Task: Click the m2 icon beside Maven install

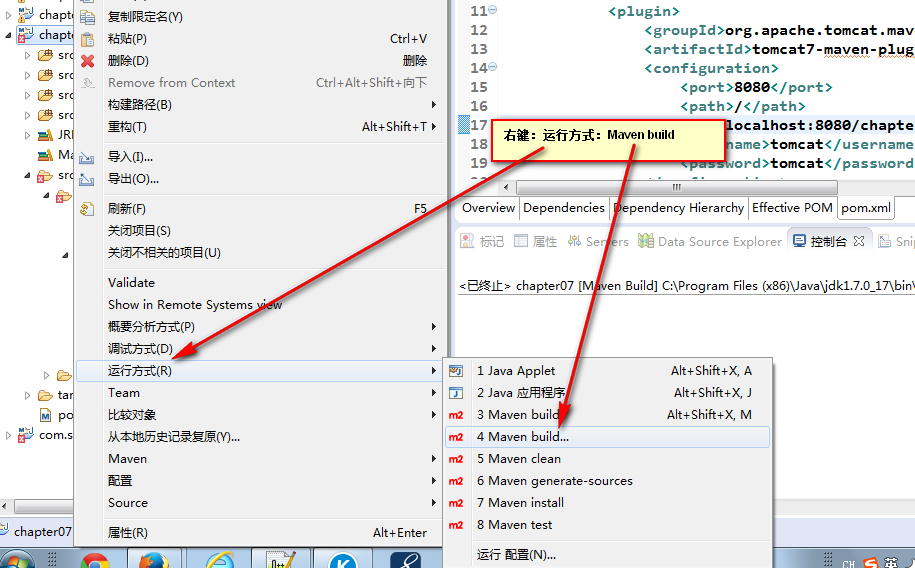Action: click(456, 503)
